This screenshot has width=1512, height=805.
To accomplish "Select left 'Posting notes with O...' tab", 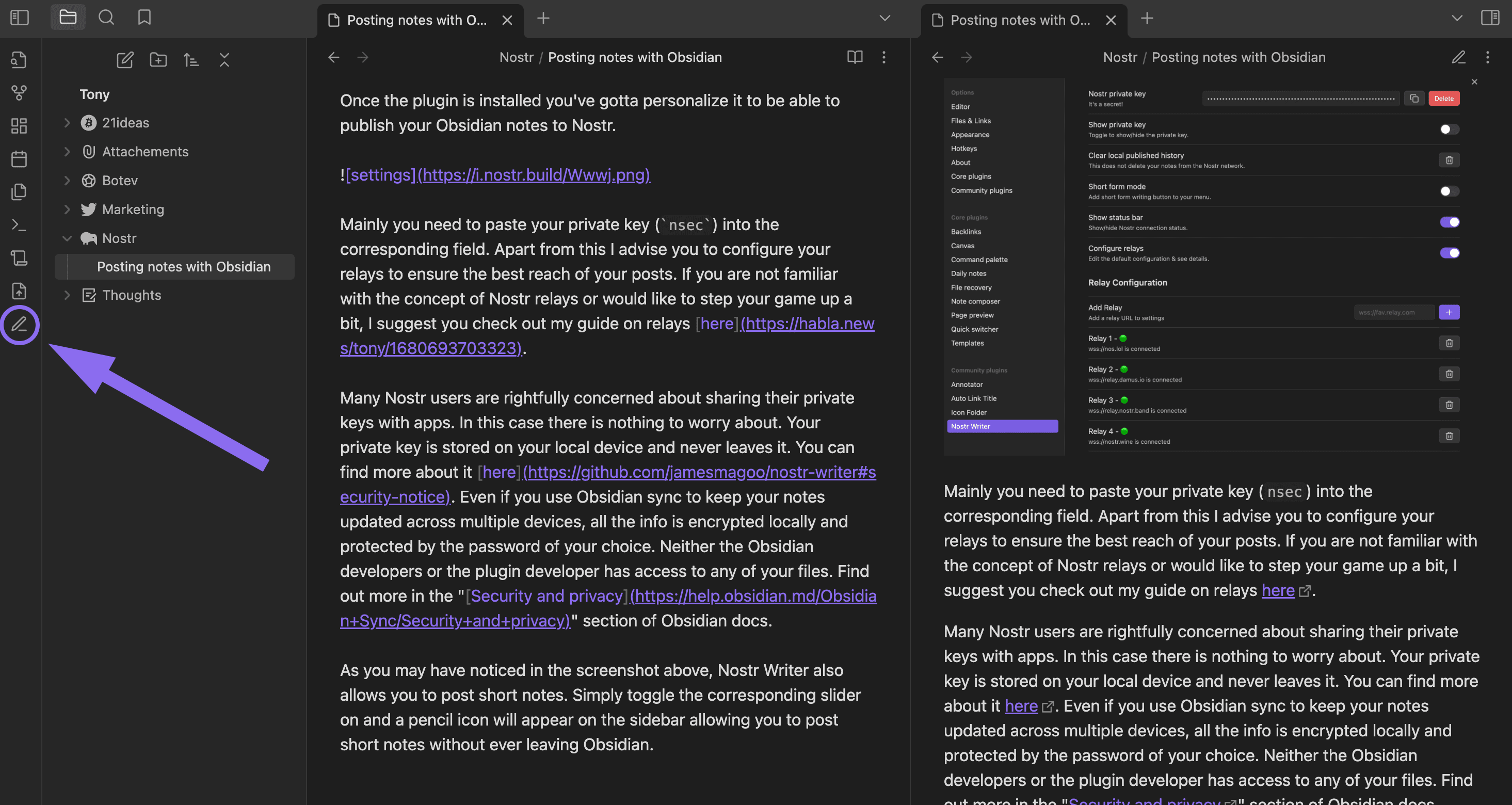I will 420,21.
